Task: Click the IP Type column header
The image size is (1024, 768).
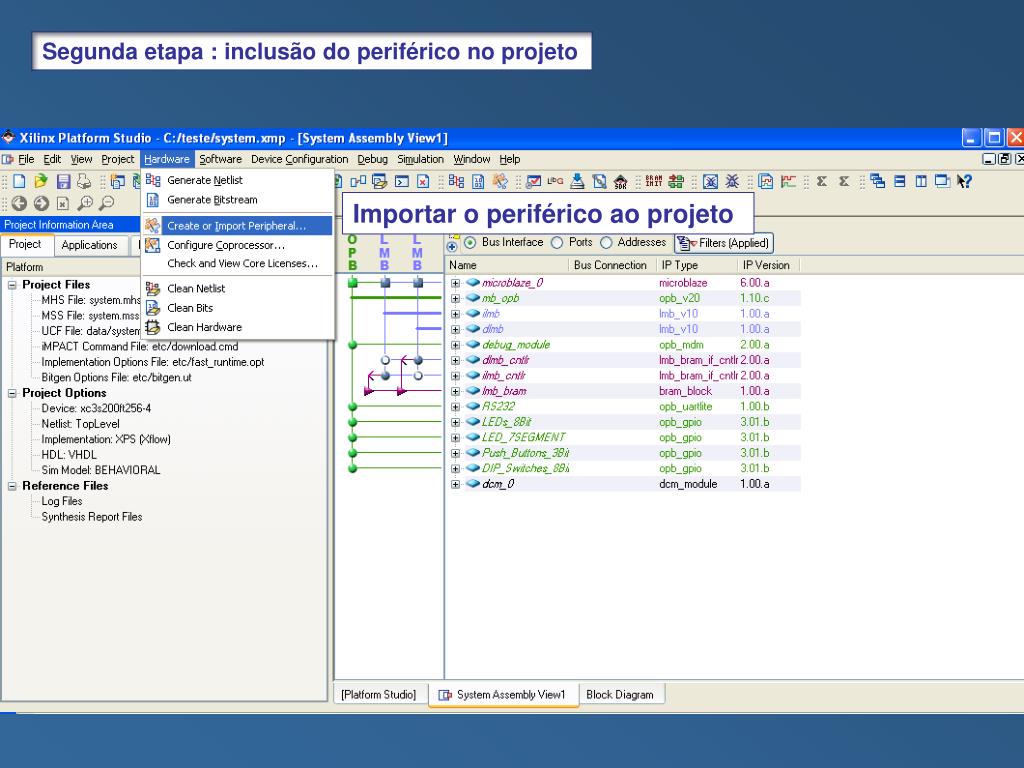Action: [x=696, y=265]
